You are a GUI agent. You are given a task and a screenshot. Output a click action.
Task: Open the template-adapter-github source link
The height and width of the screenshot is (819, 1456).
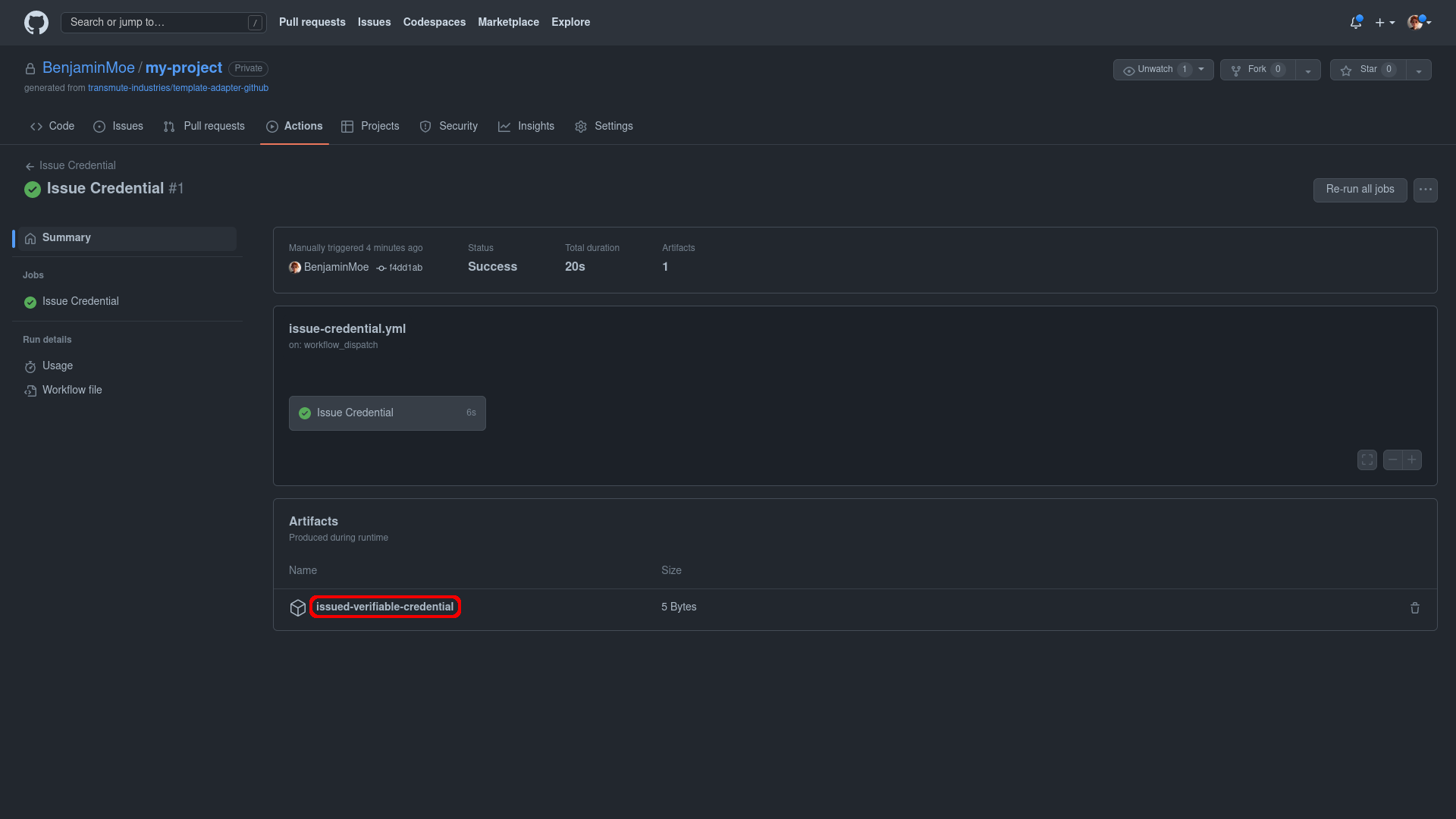[x=178, y=88]
